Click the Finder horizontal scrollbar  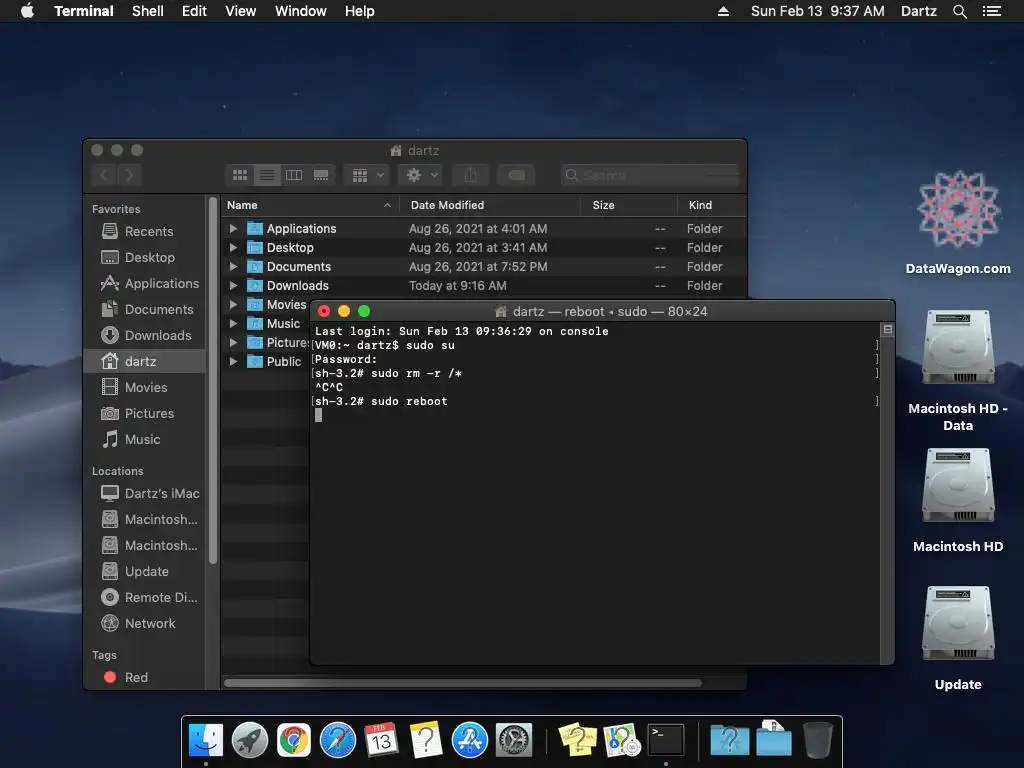point(462,683)
